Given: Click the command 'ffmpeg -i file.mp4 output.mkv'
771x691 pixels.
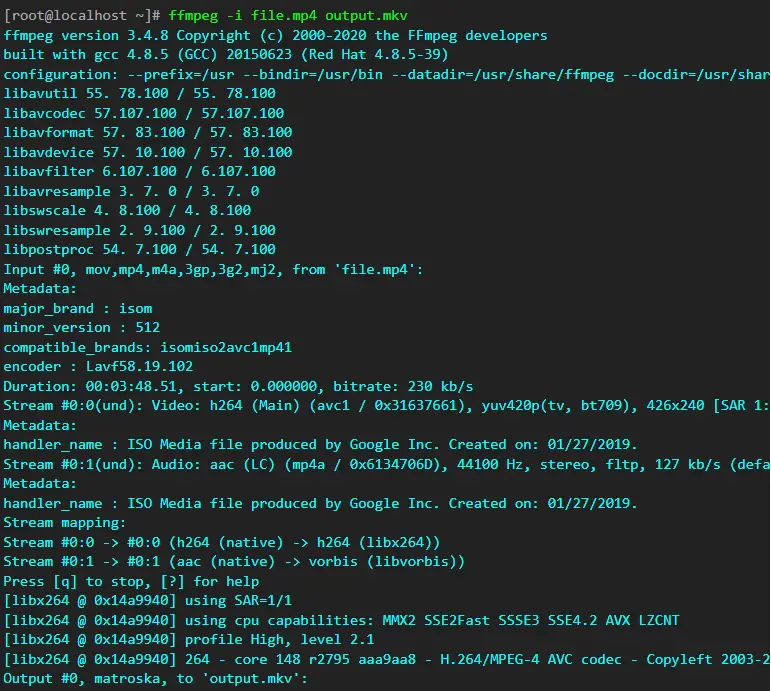Looking at the screenshot, I should (x=288, y=16).
